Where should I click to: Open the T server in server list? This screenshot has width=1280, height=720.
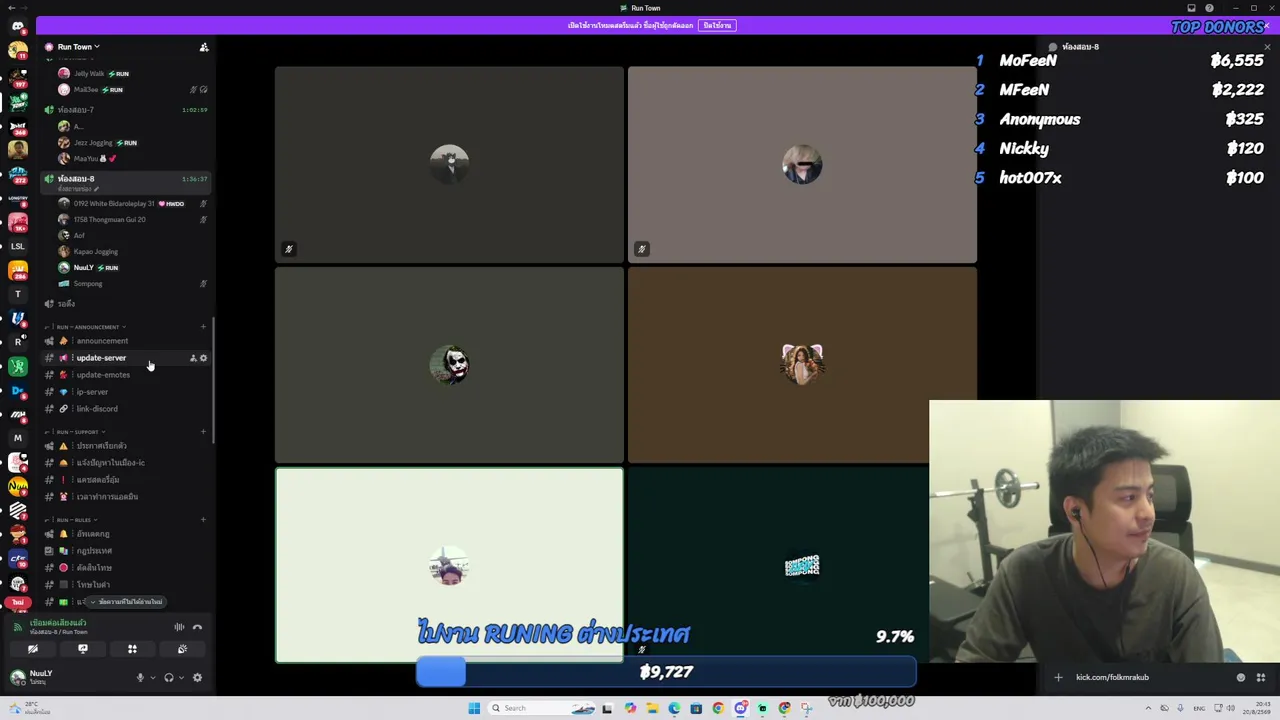pos(17,294)
